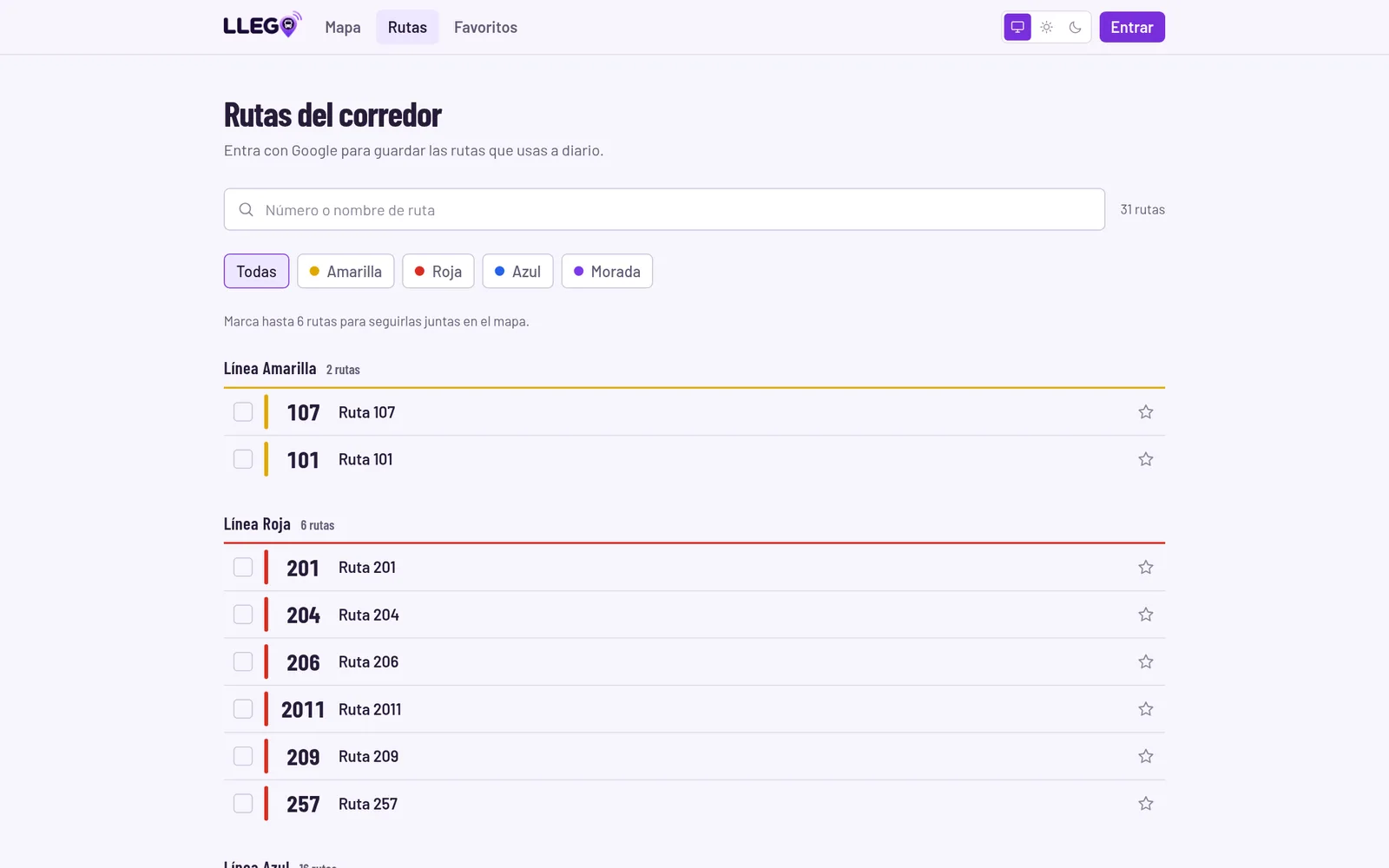Click the Línea Amarilla heading
Viewport: 1389px width, 868px height.
click(x=270, y=369)
